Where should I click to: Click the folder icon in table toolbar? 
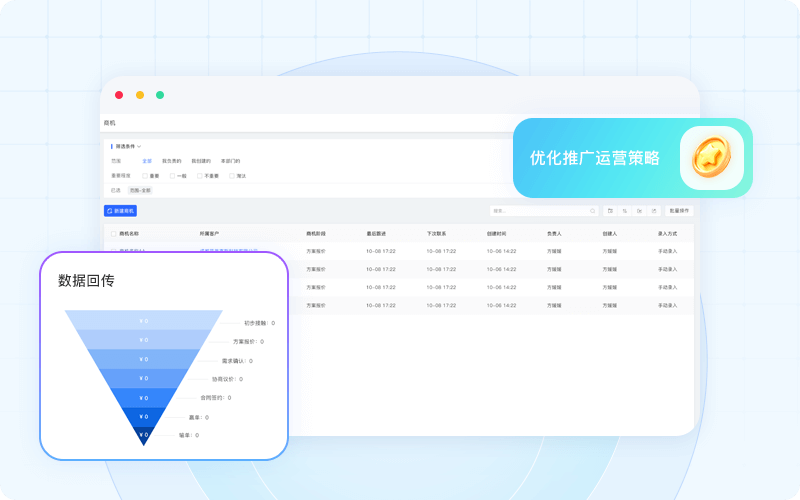click(610, 211)
